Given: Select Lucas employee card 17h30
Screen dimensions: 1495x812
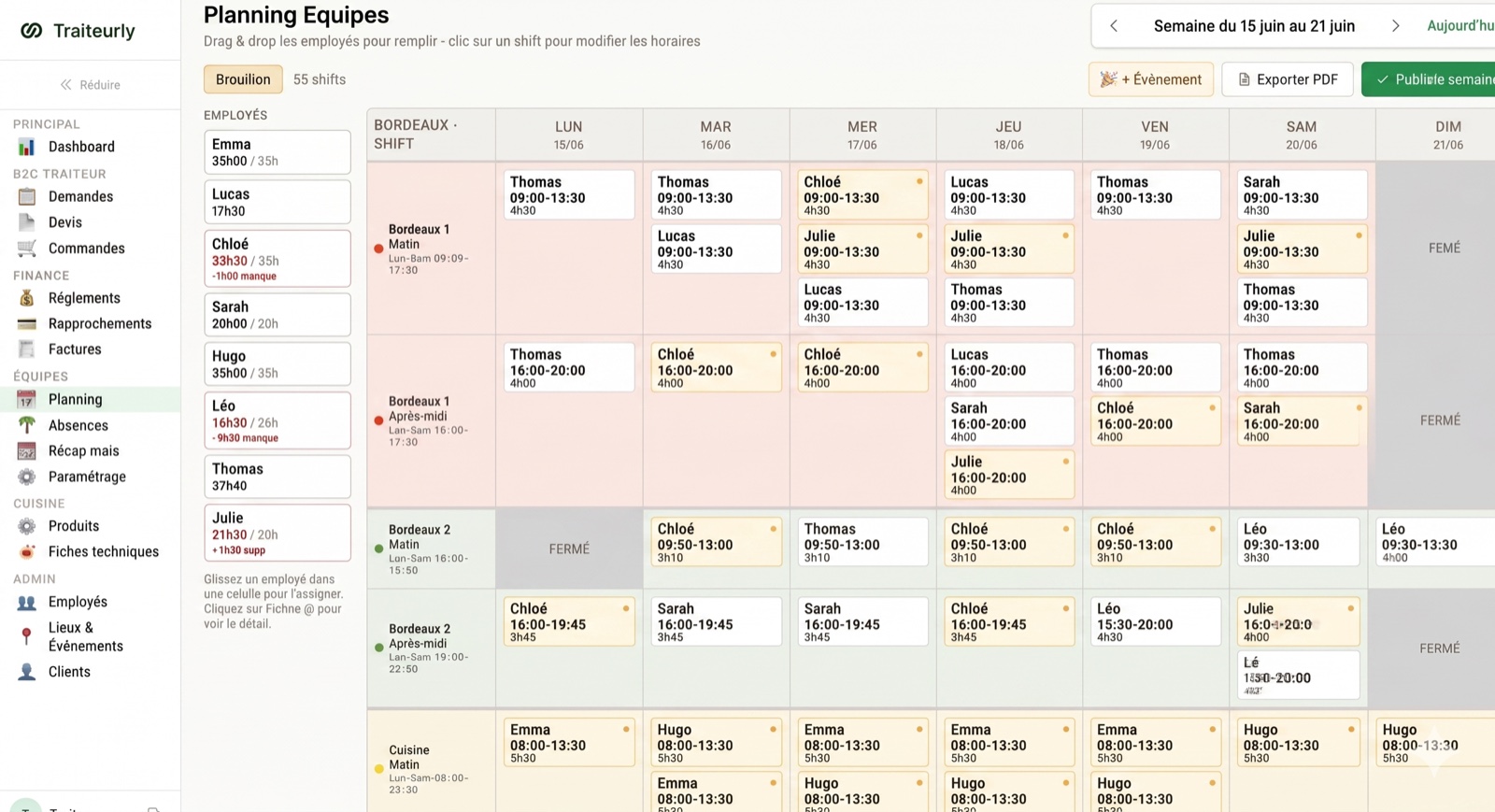Looking at the screenshot, I should [x=278, y=202].
